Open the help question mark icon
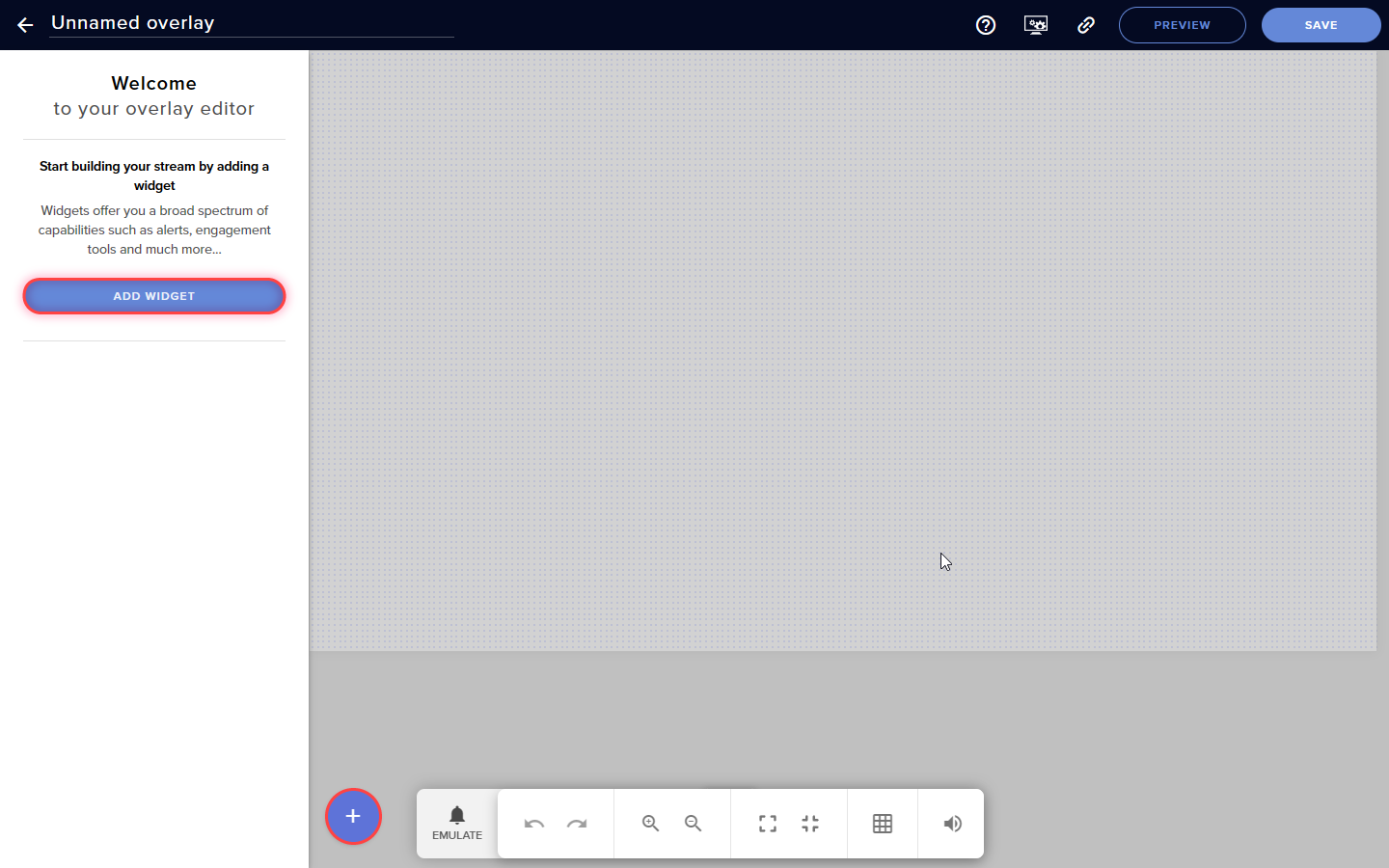The image size is (1389, 868). [x=986, y=25]
